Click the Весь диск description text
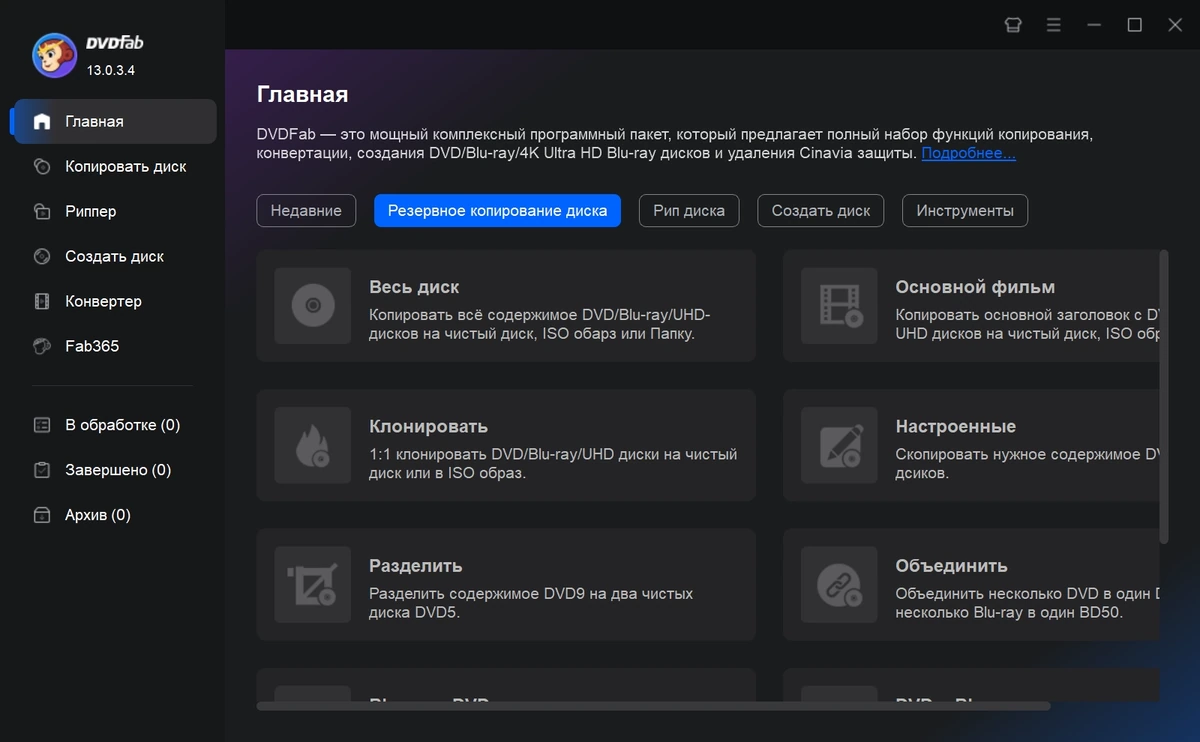The image size is (1200, 742). tap(540, 324)
